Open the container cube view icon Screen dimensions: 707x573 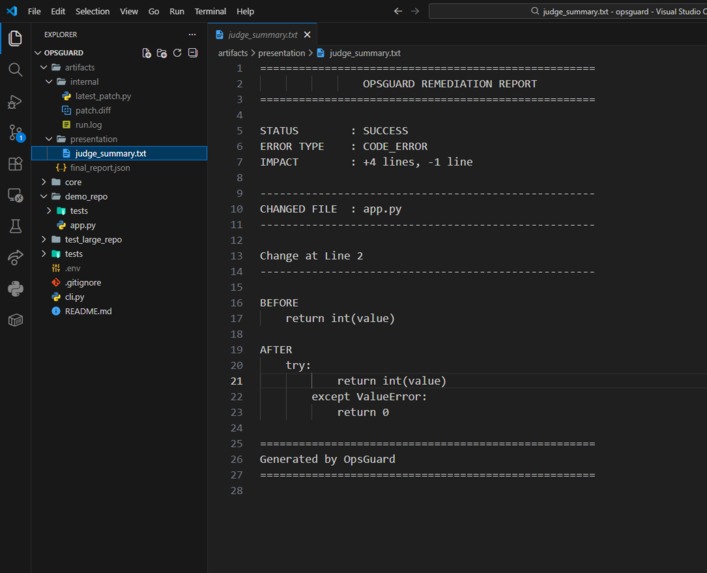[15, 320]
